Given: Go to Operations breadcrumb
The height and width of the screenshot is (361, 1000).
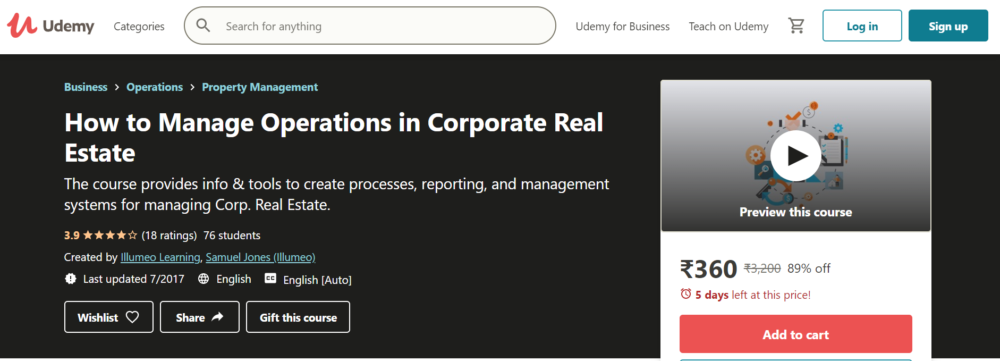Looking at the screenshot, I should (x=154, y=87).
